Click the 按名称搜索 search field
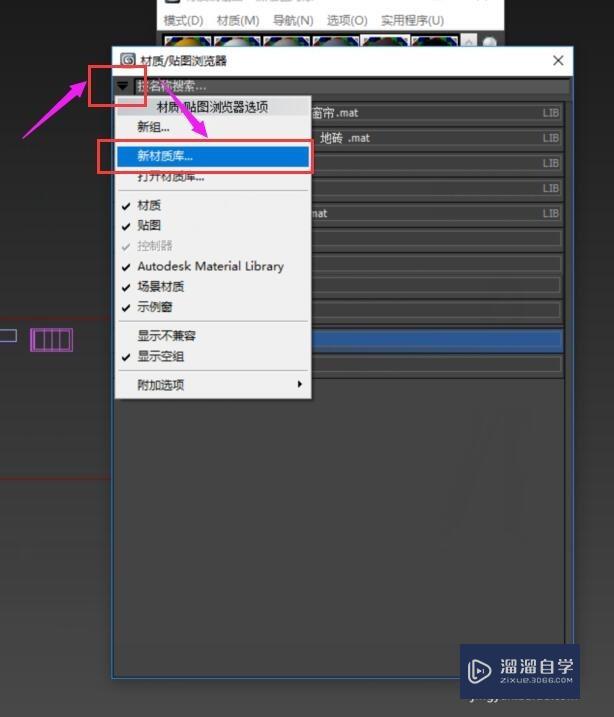The width and height of the screenshot is (614, 717). pos(352,86)
